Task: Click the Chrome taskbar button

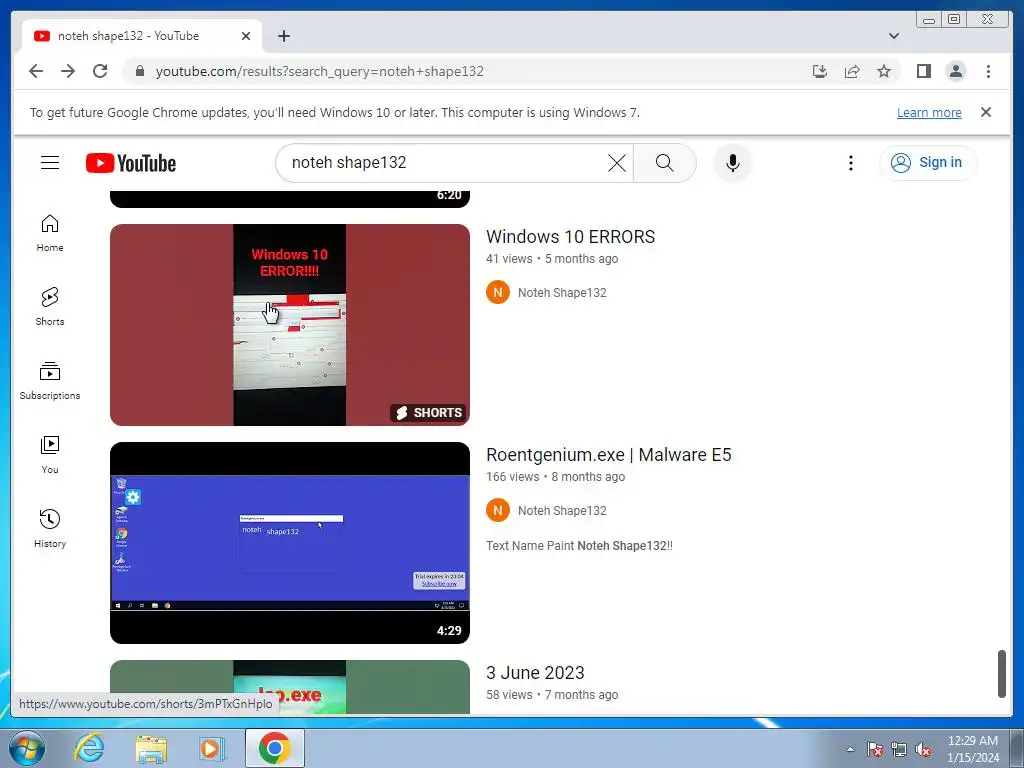Action: 274,748
